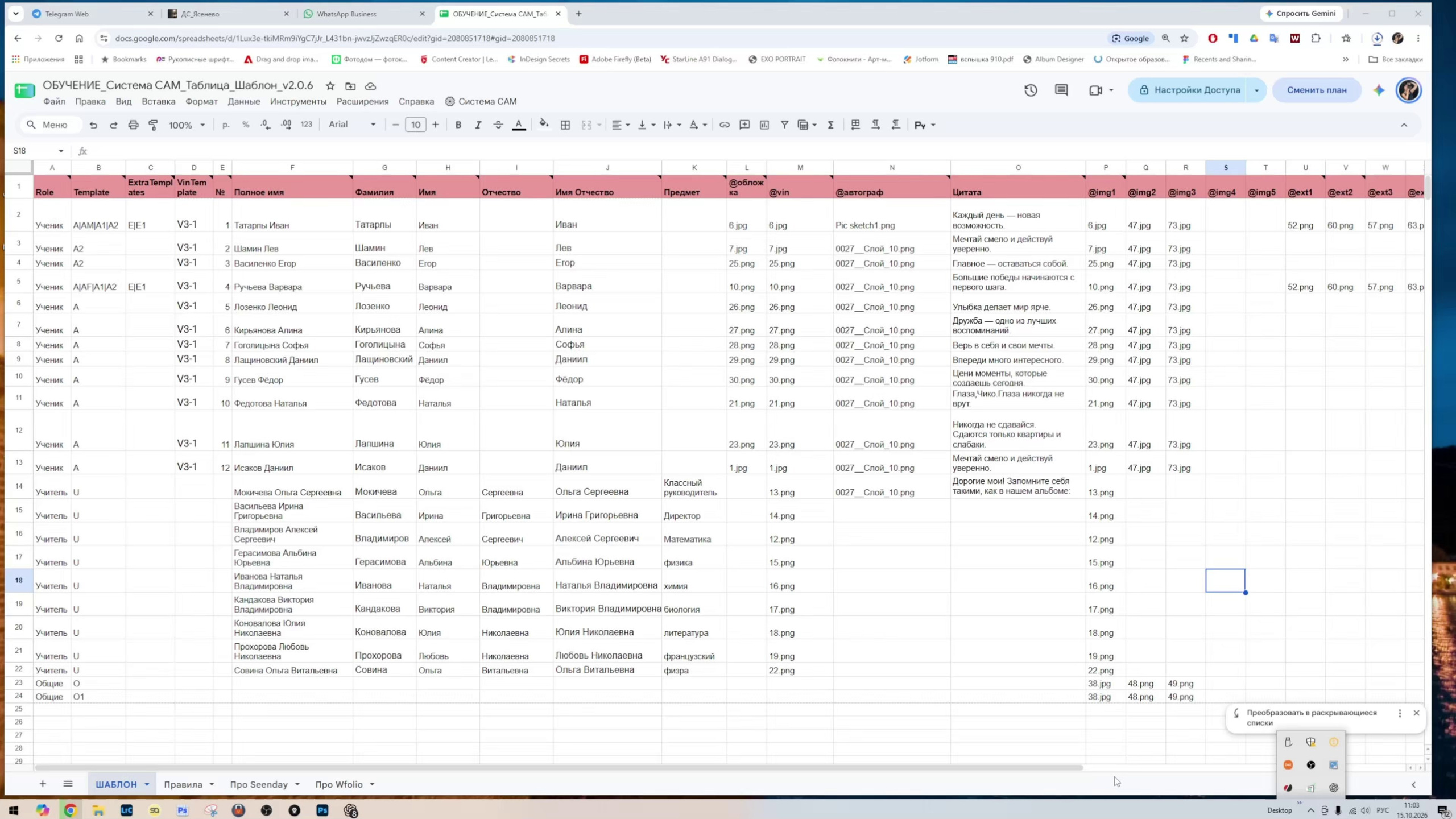Close the convert to dropdowns suggestion
The width and height of the screenshot is (1456, 819).
[x=1416, y=713]
